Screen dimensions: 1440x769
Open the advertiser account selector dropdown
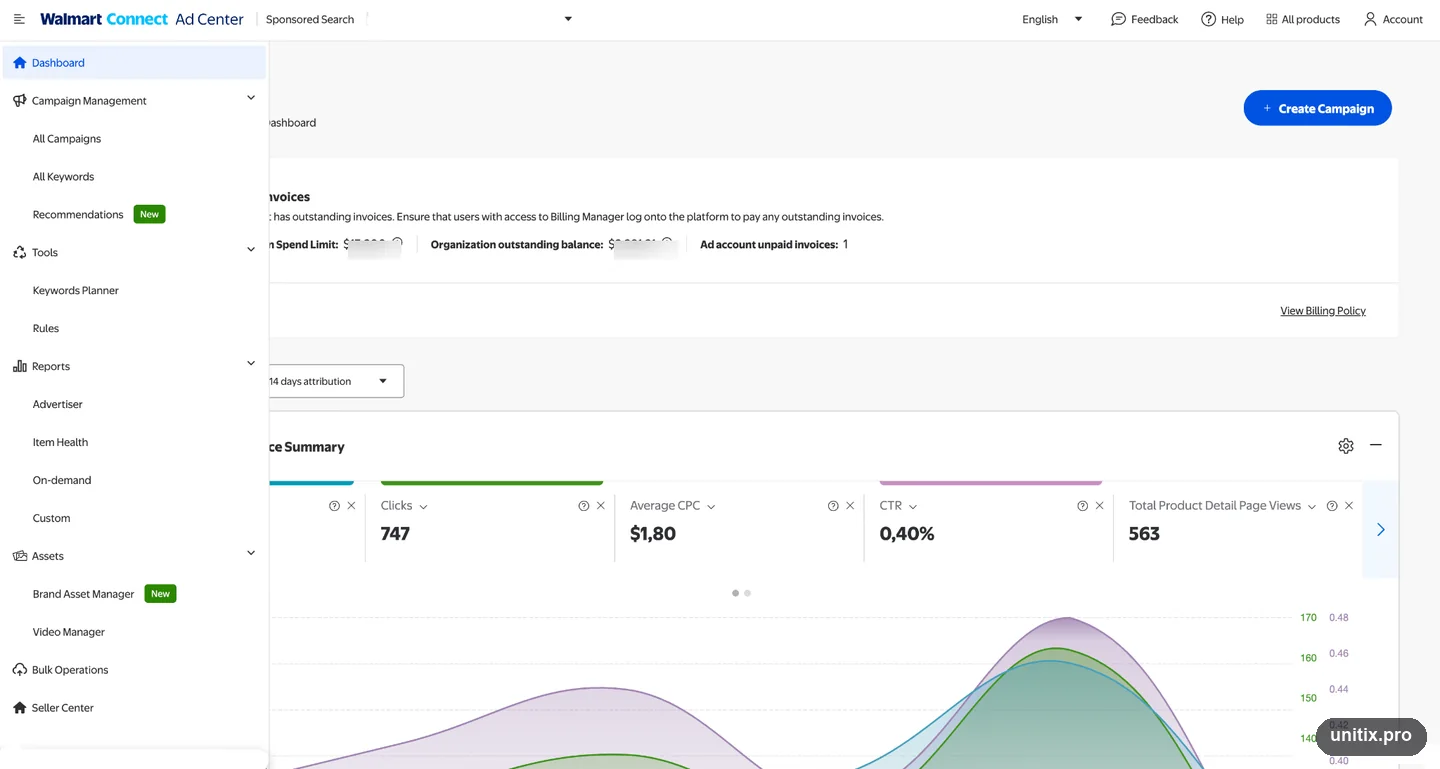568,19
